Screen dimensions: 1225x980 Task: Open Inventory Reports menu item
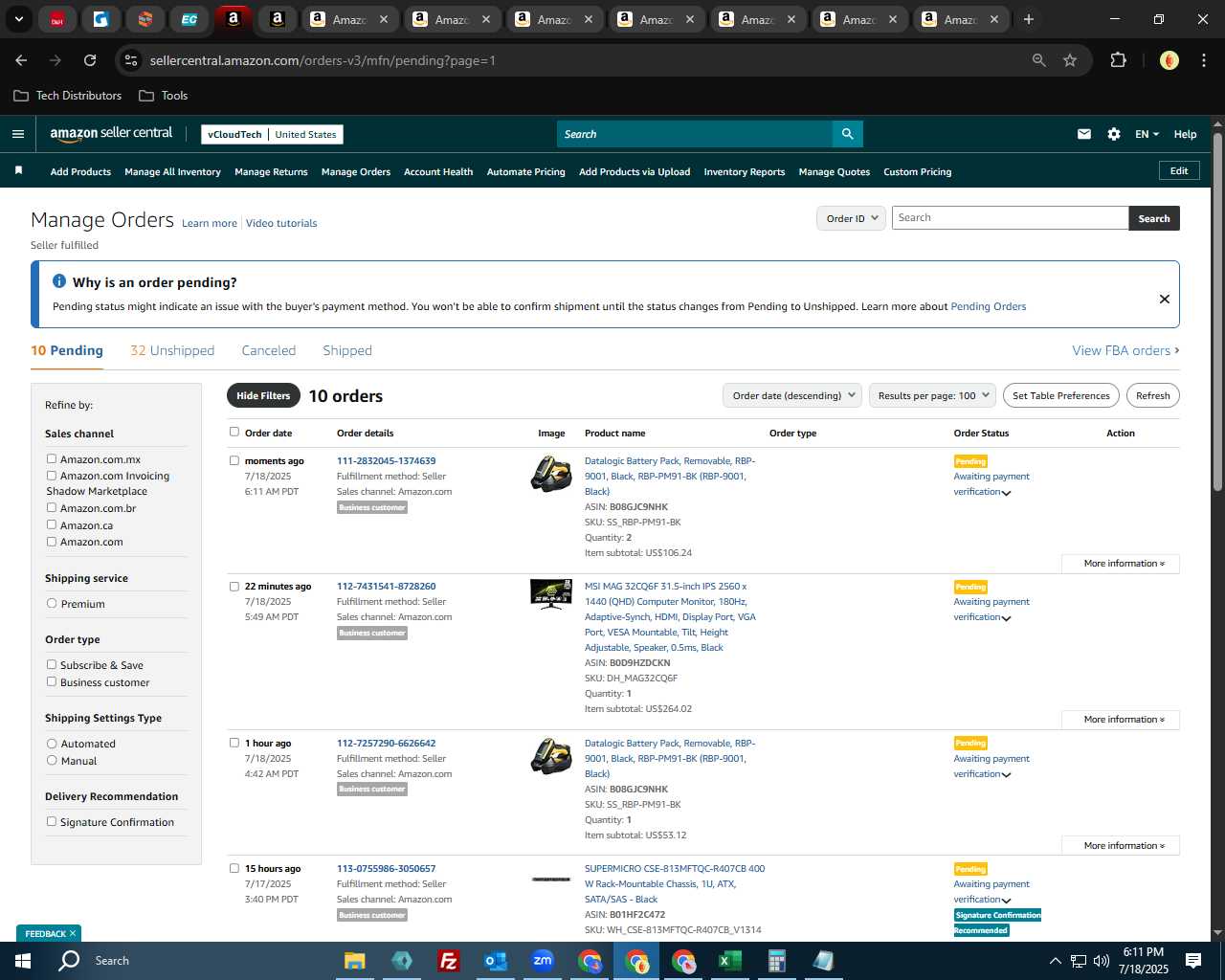point(744,172)
